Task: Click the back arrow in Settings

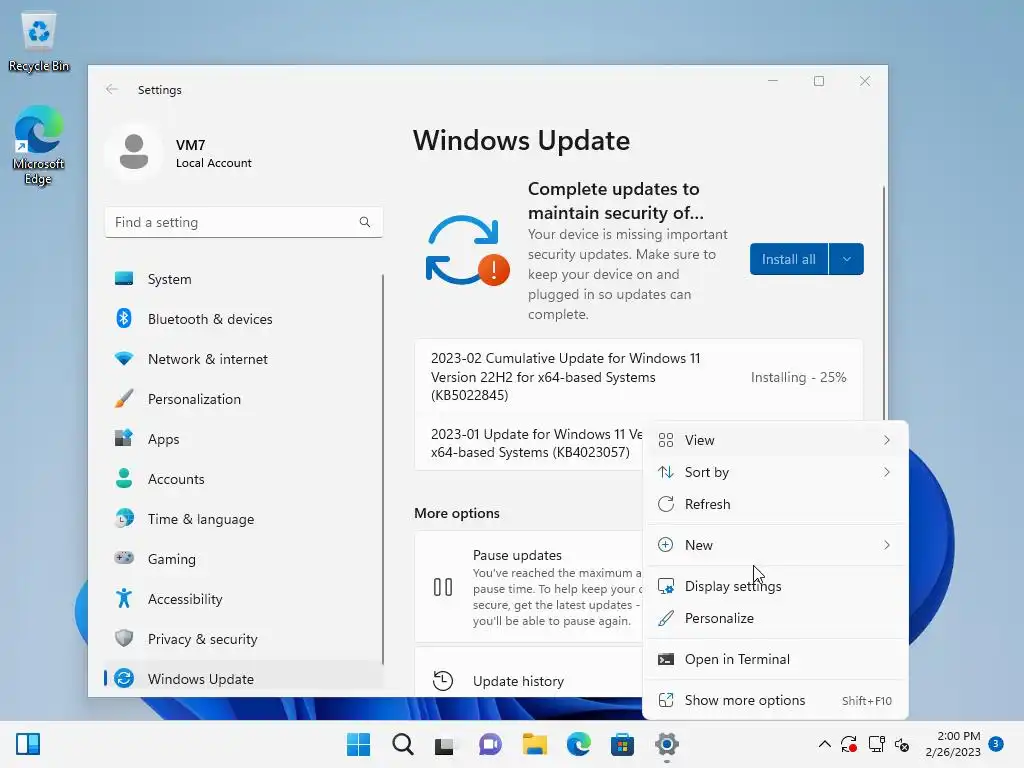Action: 112,89
